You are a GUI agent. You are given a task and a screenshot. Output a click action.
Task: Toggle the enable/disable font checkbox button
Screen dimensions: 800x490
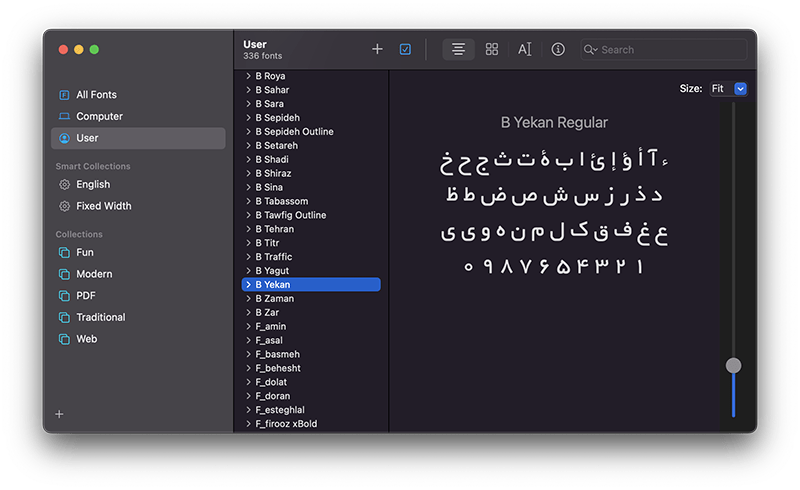click(x=405, y=49)
